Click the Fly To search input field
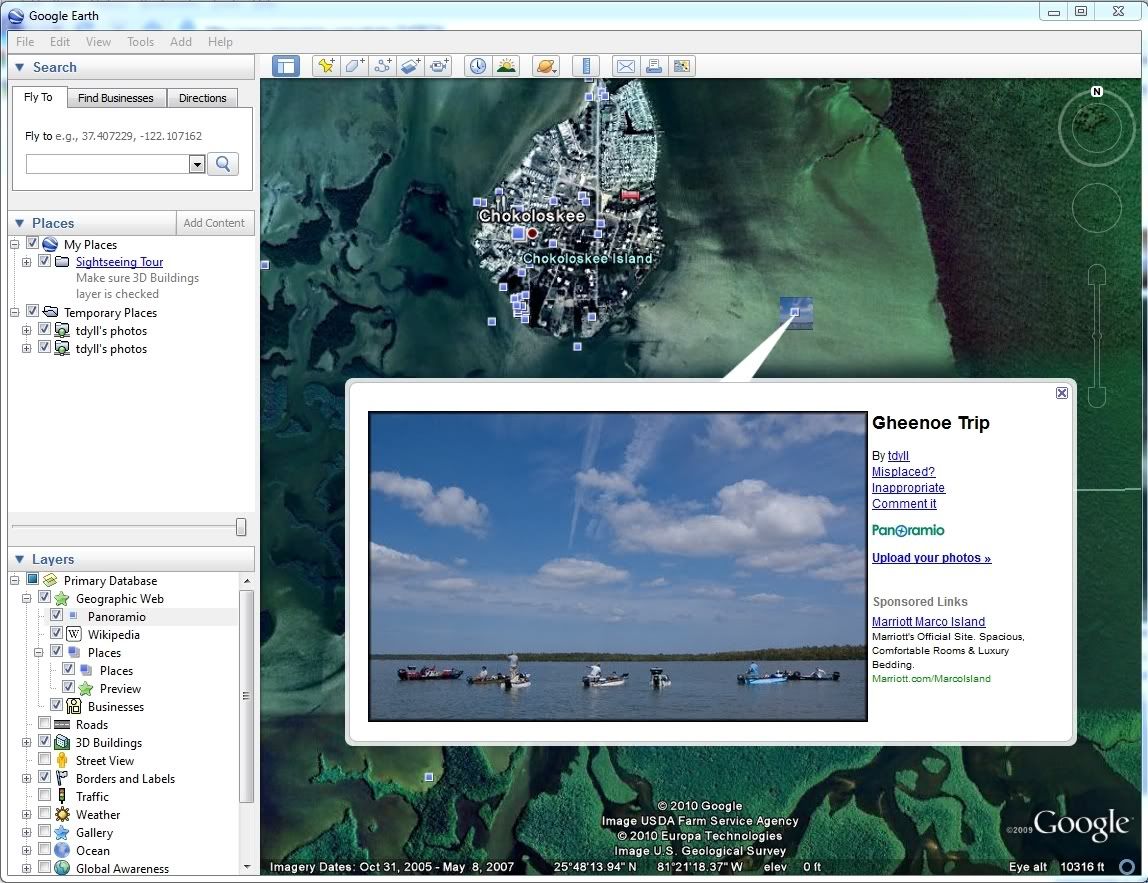Viewport: 1148px width, 883px height. pyautogui.click(x=108, y=164)
